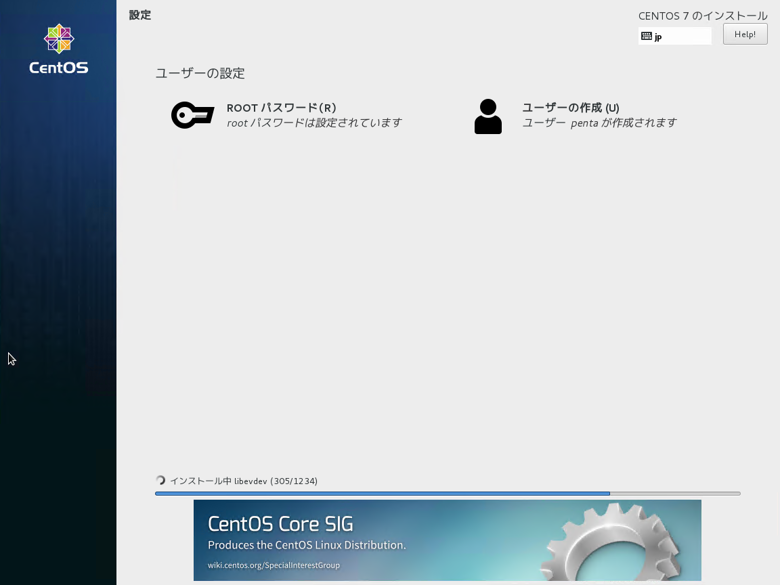Click wiki.centos.org/SpecialInterestGroup text

274,565
